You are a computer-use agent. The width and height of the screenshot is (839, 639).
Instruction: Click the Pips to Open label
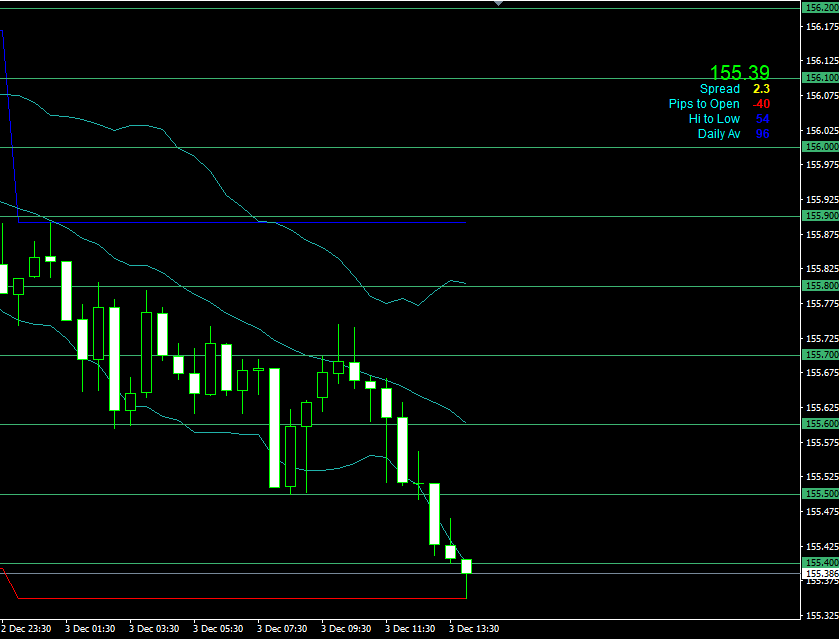pos(704,104)
